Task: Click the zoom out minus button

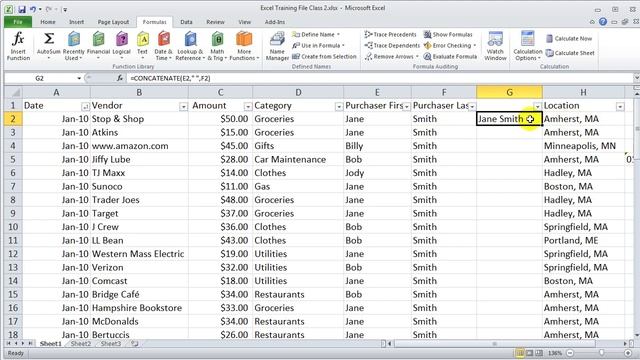Action: (x=570, y=353)
